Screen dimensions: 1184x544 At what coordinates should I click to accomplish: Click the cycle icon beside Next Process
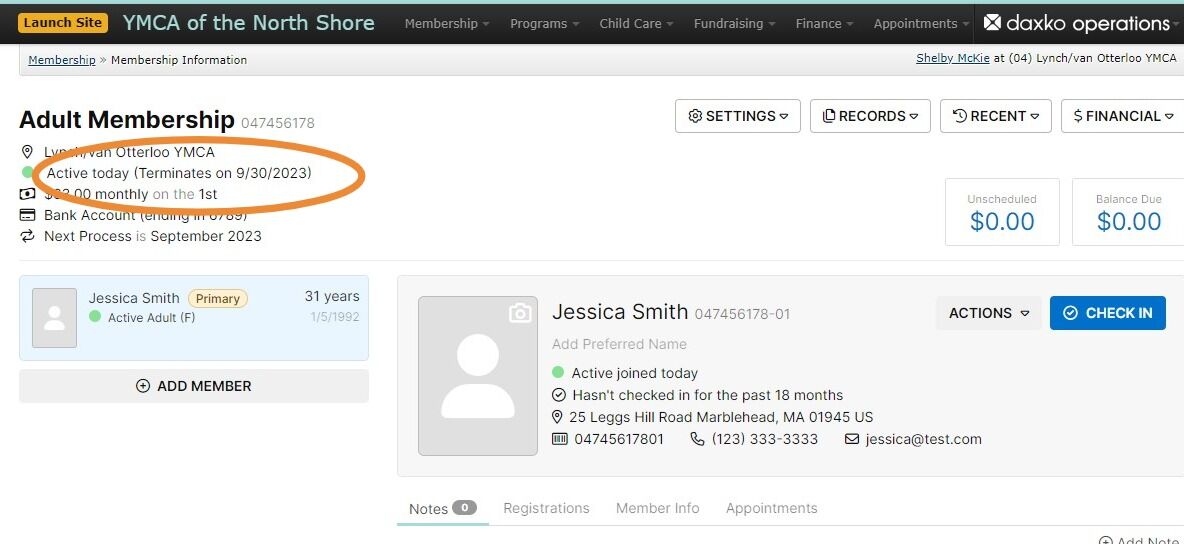[27, 236]
